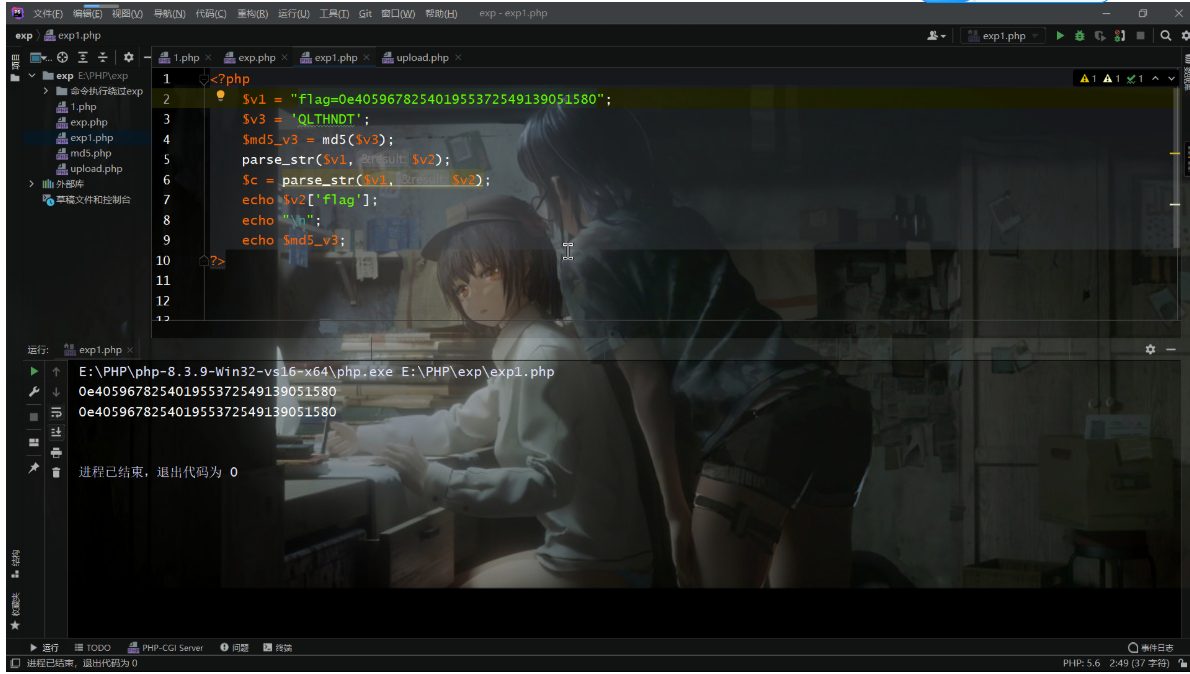Close the upload.php editor tab
The image size is (1190, 674).
pos(458,58)
